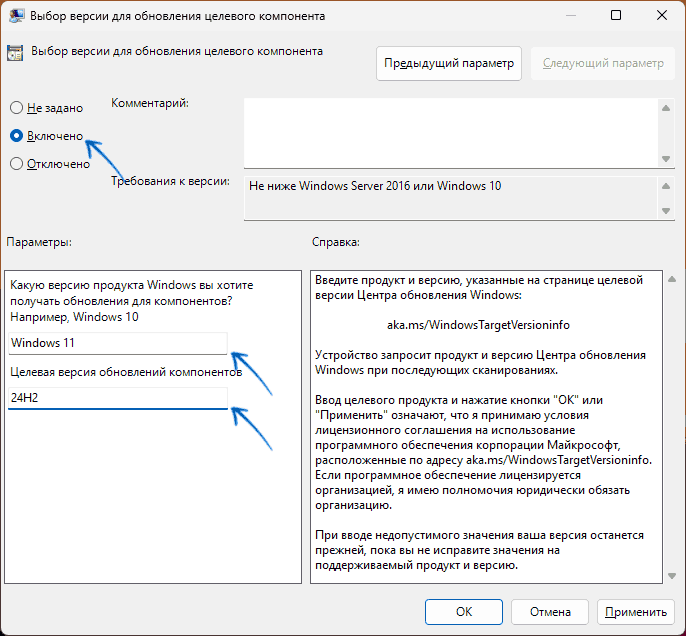Viewport: 686px width, 636px height.
Task: Click the "Устройство запросит продукт" help paragraph
Action: (480, 363)
